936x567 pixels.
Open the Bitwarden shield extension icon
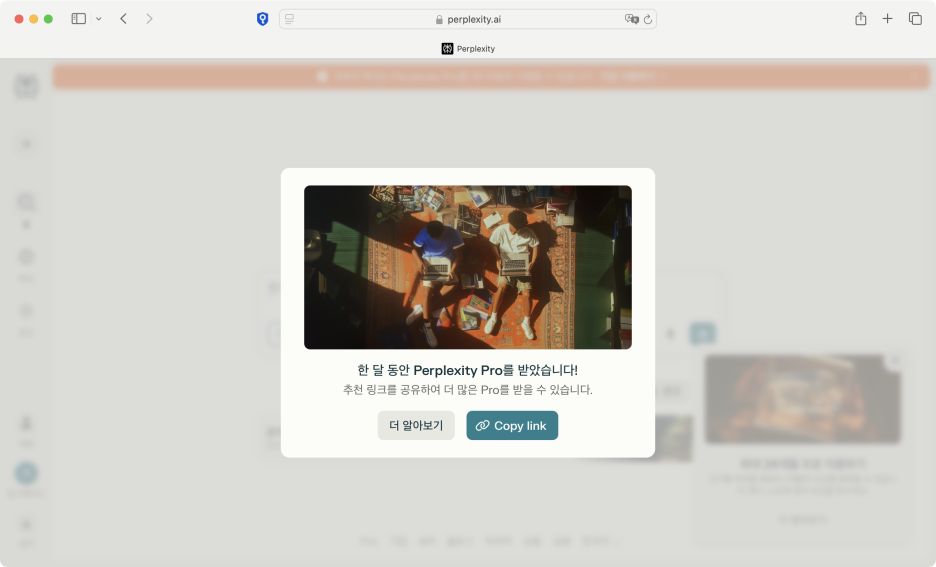point(263,19)
